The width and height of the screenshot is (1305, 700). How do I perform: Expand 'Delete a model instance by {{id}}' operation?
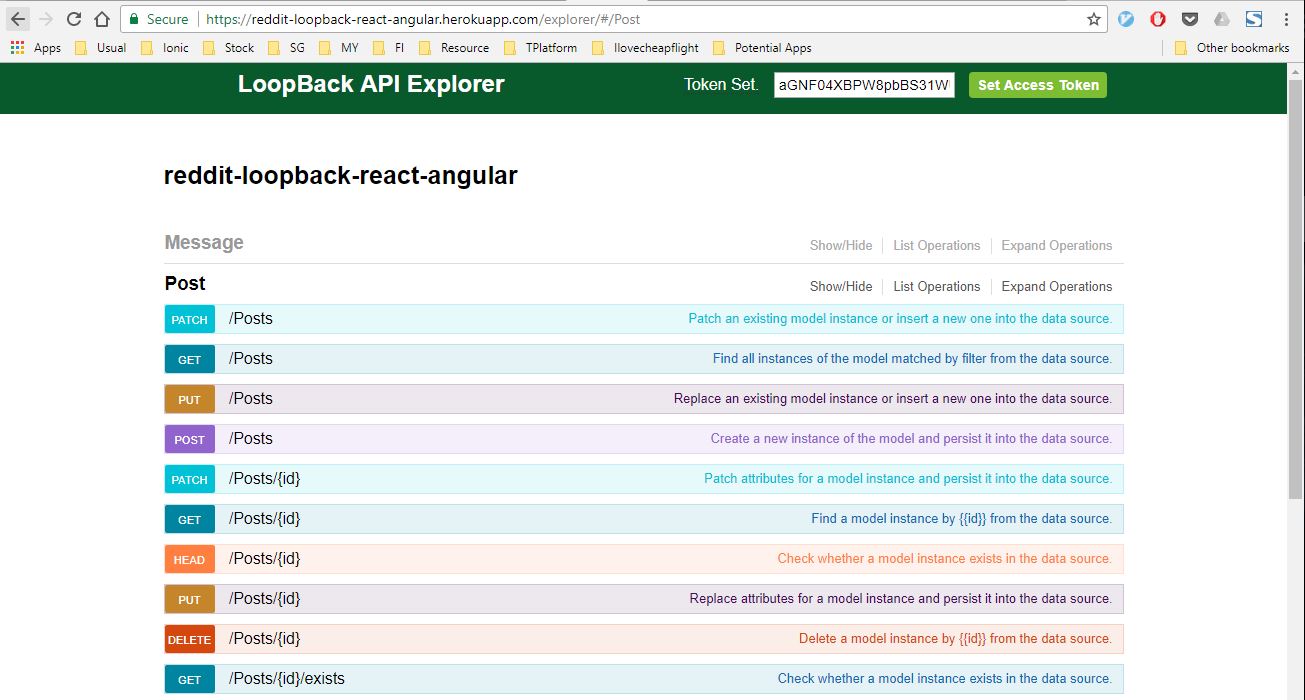tap(955, 639)
